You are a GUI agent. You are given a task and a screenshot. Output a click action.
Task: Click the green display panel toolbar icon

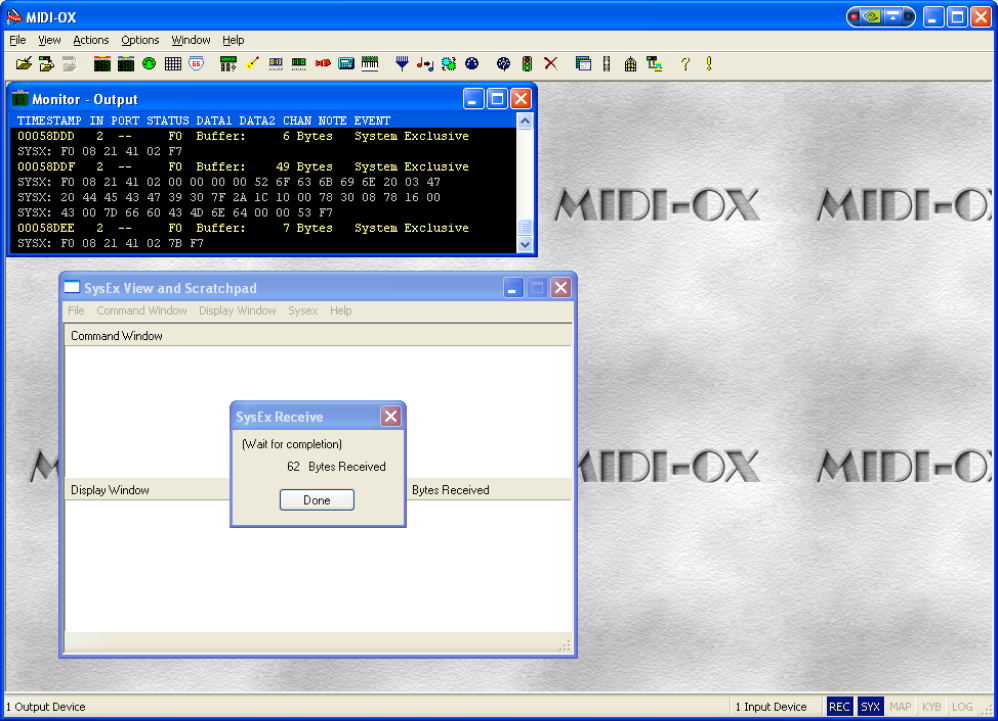(299, 64)
